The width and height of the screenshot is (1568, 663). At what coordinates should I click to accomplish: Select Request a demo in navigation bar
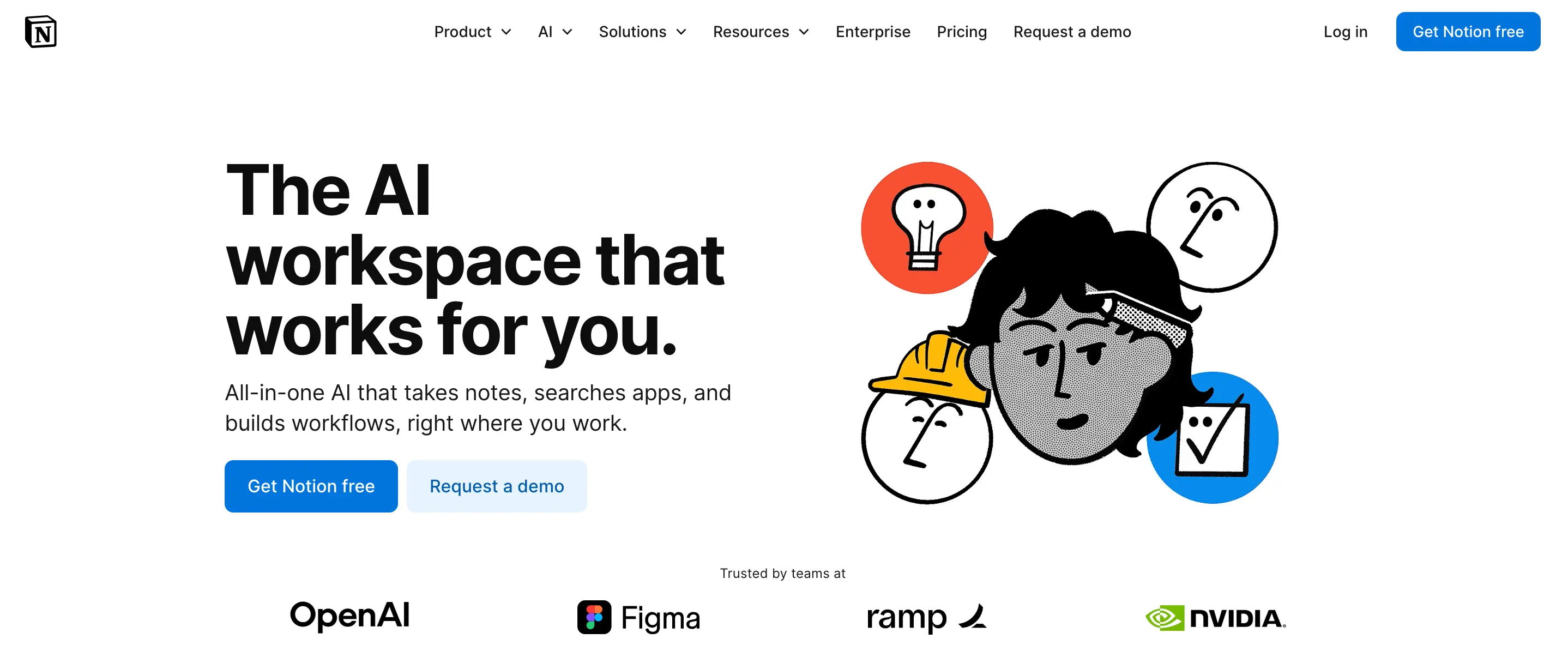1072,32
